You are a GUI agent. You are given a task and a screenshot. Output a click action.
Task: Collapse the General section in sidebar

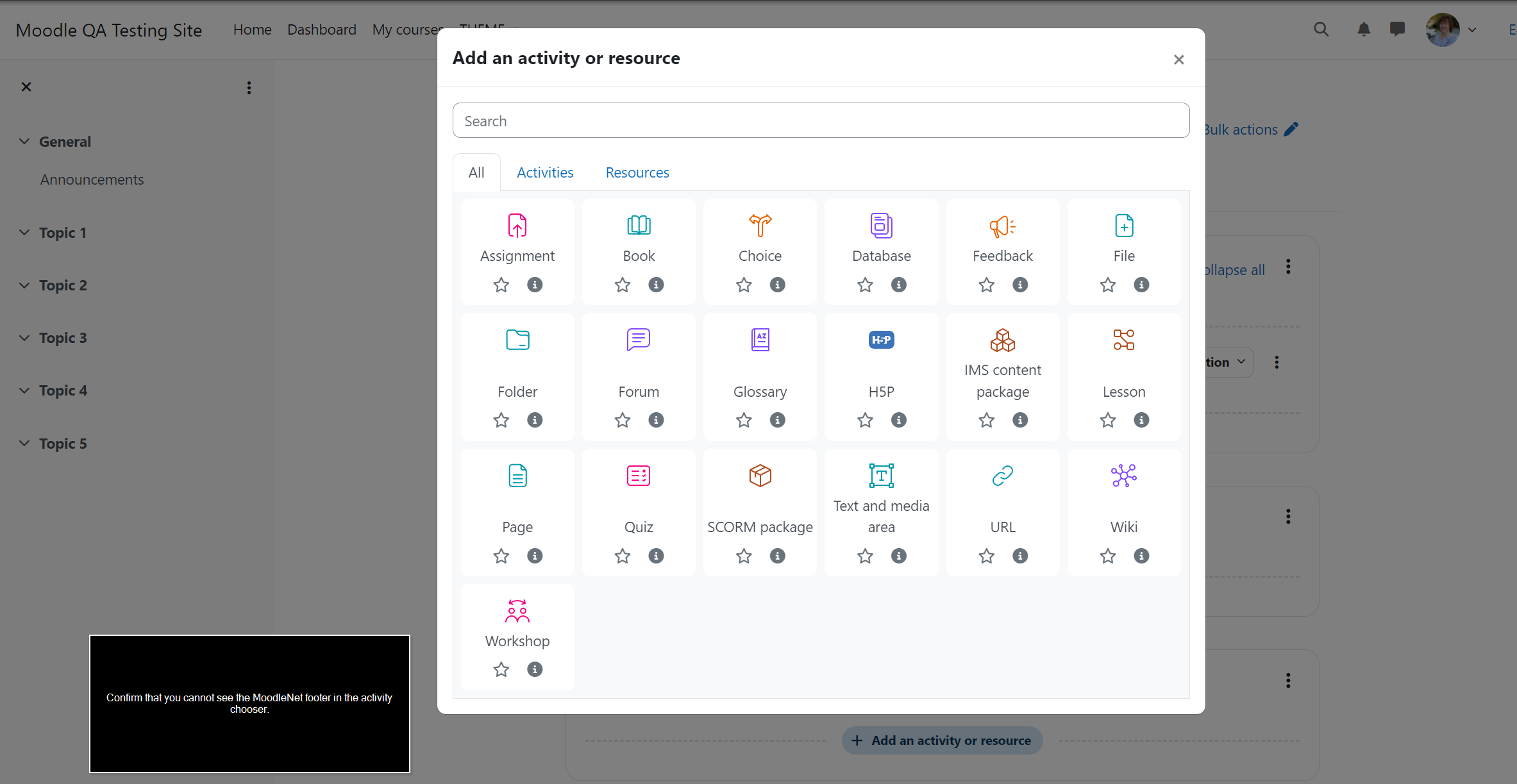click(x=24, y=142)
